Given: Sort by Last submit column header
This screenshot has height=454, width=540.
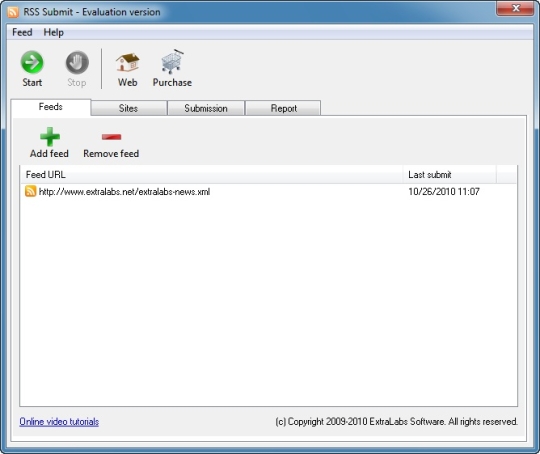Looking at the screenshot, I should pos(450,175).
